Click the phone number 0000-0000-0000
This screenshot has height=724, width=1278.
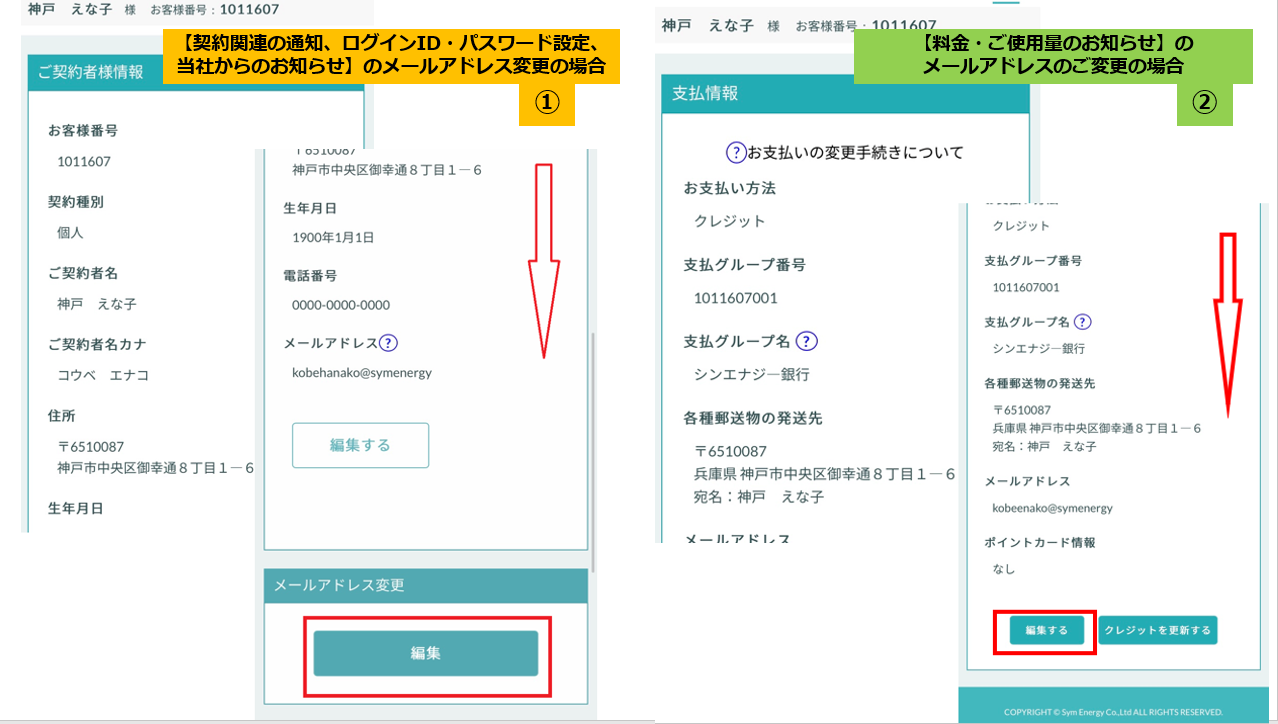[x=341, y=305]
